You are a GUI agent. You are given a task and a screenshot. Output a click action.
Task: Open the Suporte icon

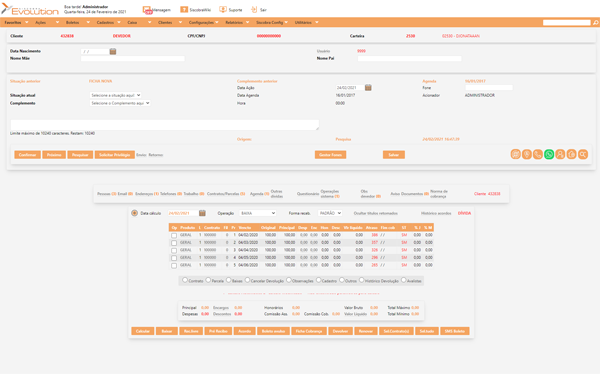[x=223, y=10]
